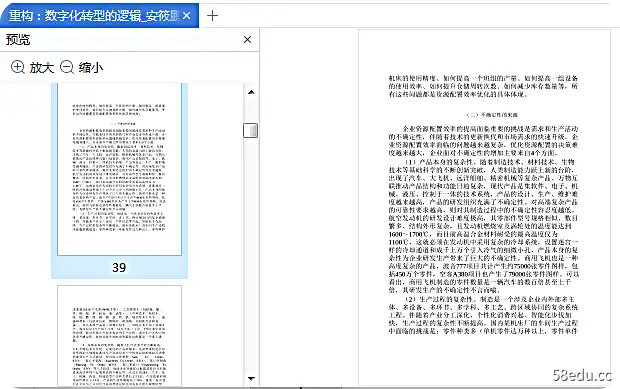Select the page 39 thumbnail

(119, 169)
